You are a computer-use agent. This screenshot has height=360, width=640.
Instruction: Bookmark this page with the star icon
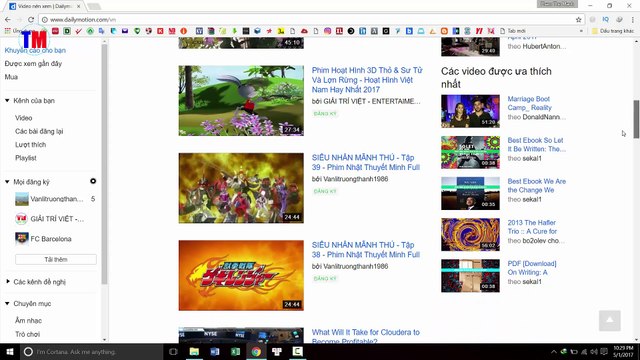[x=578, y=20]
